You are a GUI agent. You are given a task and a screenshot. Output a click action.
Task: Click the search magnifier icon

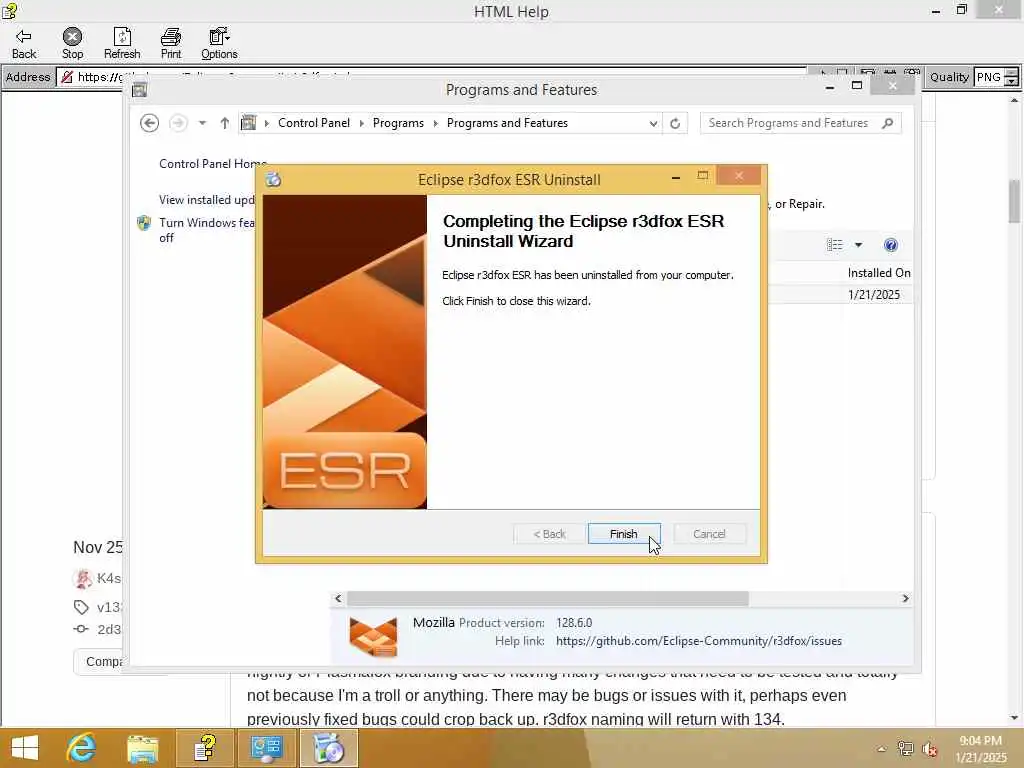tap(888, 123)
